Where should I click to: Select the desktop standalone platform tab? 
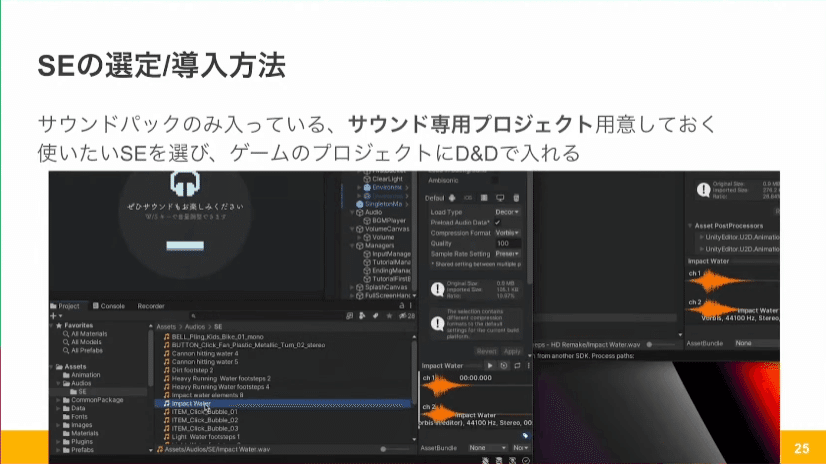(x=500, y=198)
